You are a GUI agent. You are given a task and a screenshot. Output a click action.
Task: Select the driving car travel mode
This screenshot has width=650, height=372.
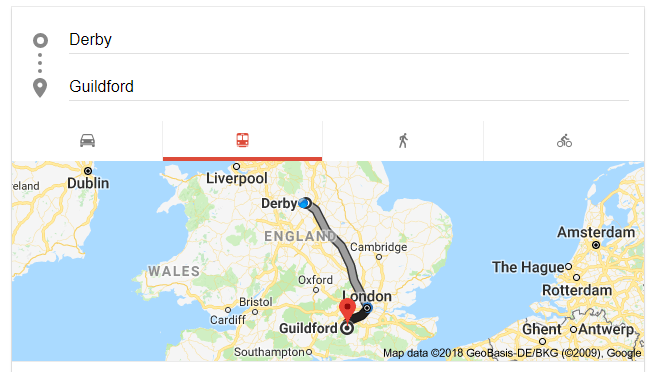pos(87,141)
